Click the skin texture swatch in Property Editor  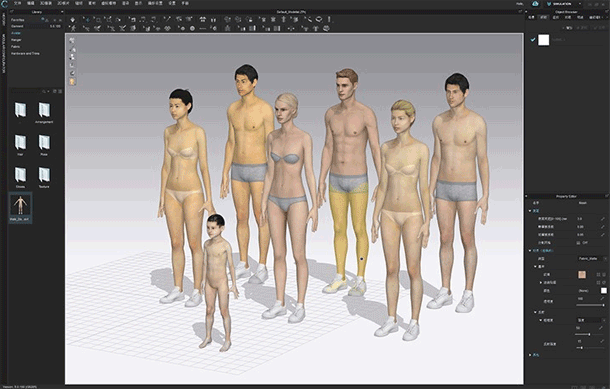tap(582, 275)
